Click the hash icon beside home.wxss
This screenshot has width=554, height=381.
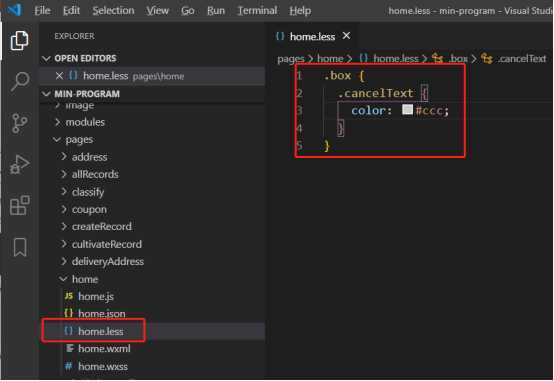point(69,366)
